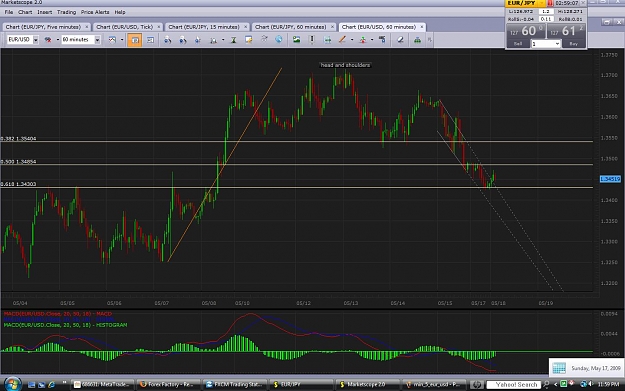Open the Help menu
The height and width of the screenshot is (391, 625).
120,12
